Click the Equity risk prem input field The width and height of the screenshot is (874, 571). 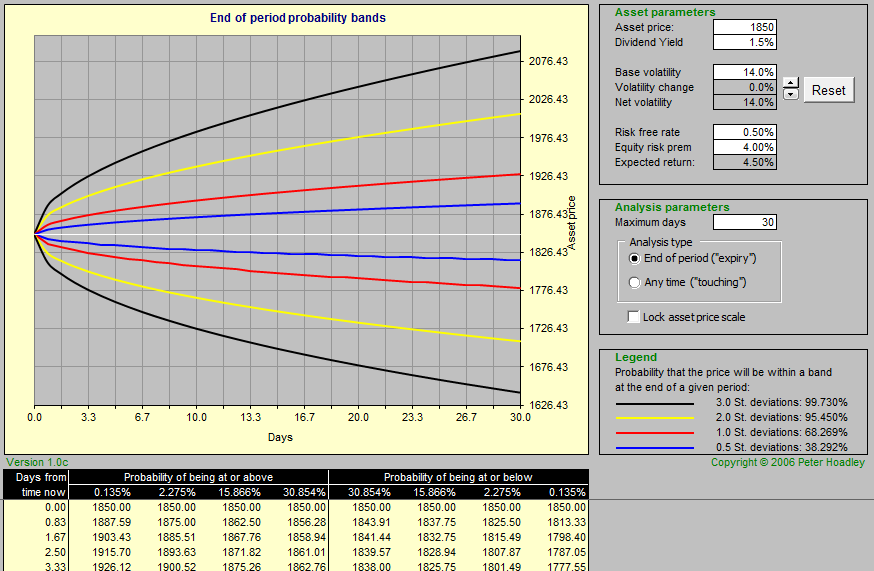pyautogui.click(x=745, y=147)
